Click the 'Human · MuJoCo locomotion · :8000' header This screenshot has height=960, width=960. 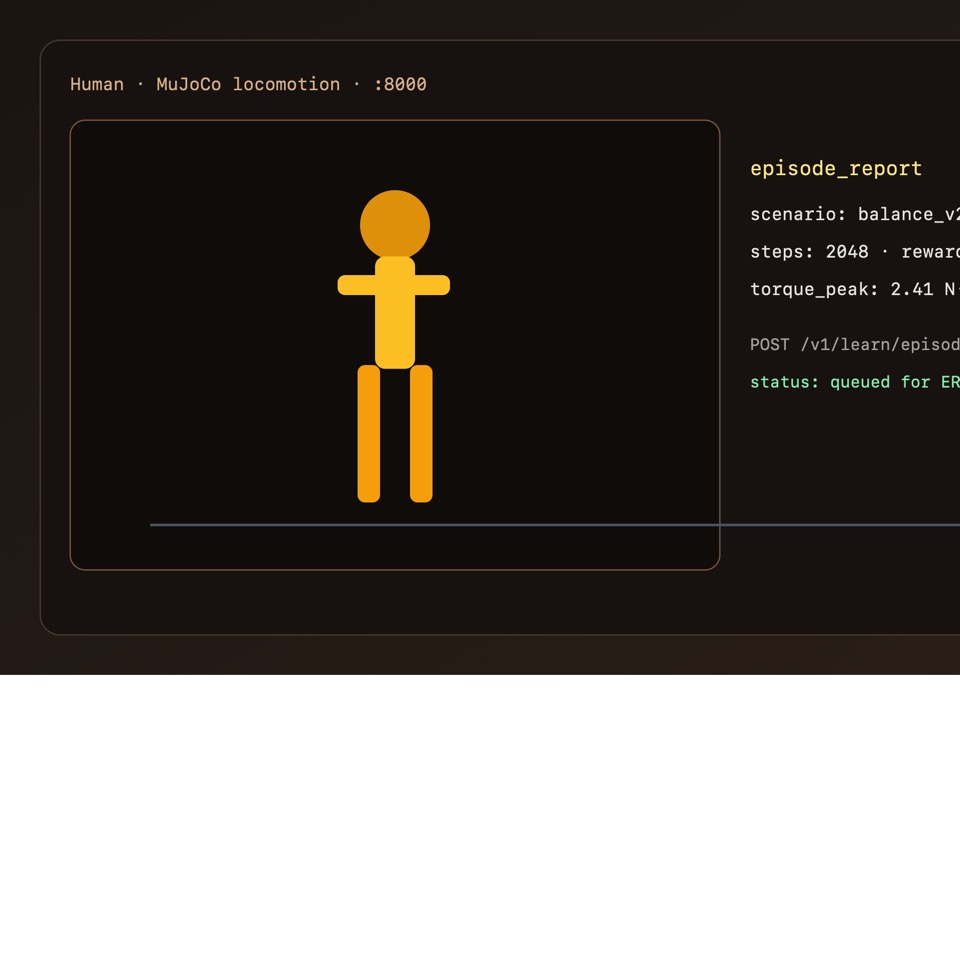(x=248, y=84)
